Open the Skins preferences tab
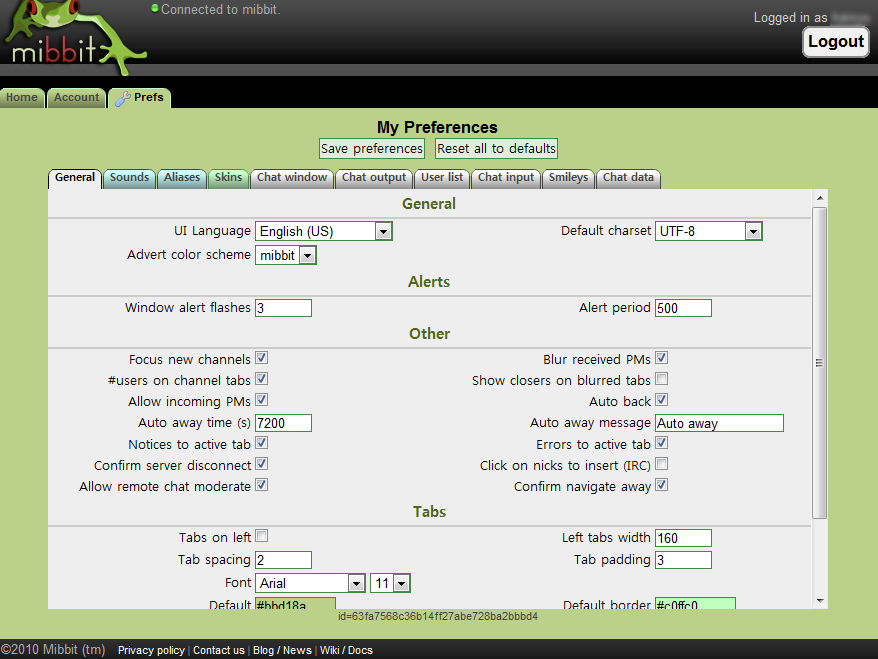Screen dimensions: 878x659 coord(228,177)
